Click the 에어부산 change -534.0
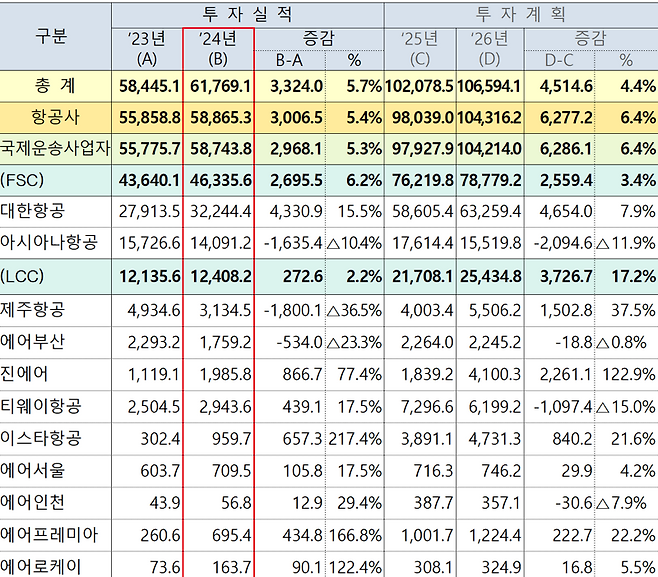The height and width of the screenshot is (577, 658). tap(299, 342)
